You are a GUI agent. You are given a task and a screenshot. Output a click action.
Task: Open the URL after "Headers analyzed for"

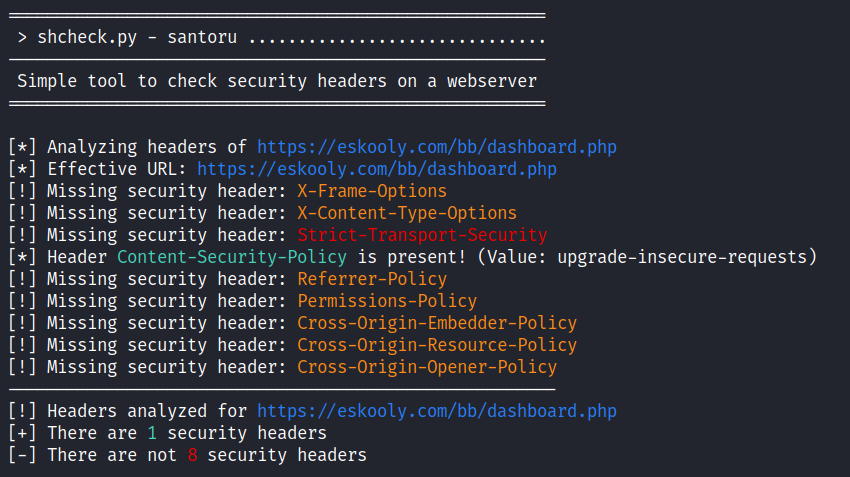tap(437, 411)
